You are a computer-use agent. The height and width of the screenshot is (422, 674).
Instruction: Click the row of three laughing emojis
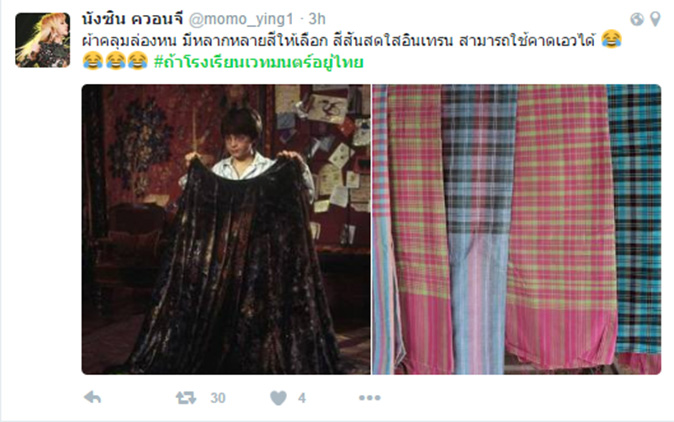(115, 61)
